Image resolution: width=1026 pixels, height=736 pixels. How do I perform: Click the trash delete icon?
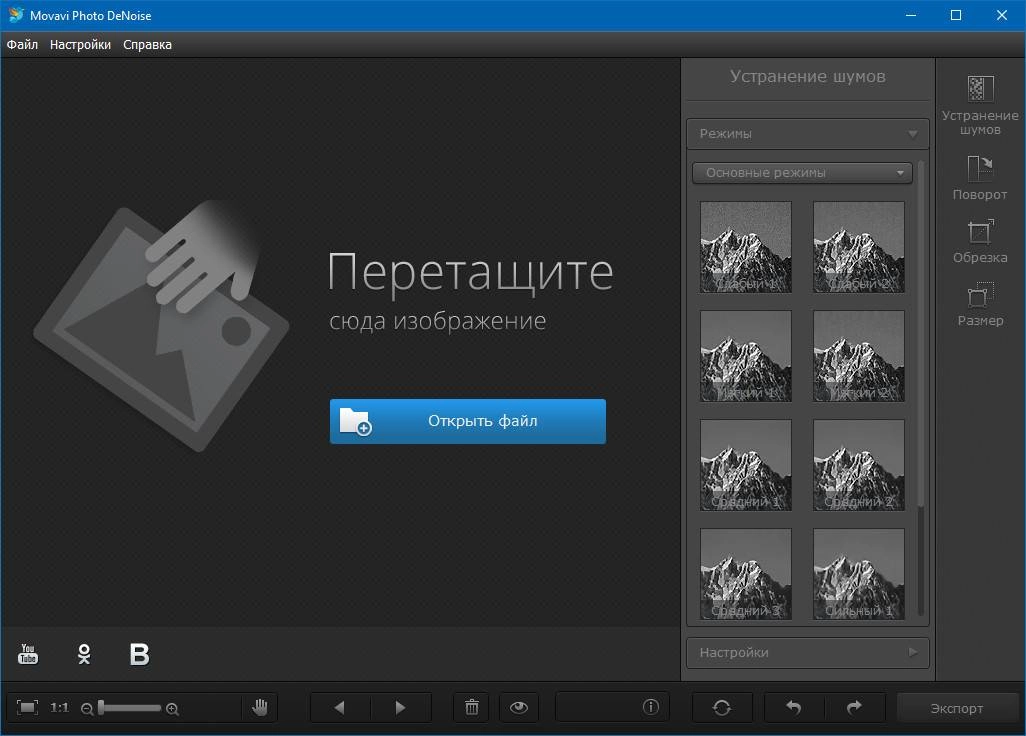[x=472, y=707]
